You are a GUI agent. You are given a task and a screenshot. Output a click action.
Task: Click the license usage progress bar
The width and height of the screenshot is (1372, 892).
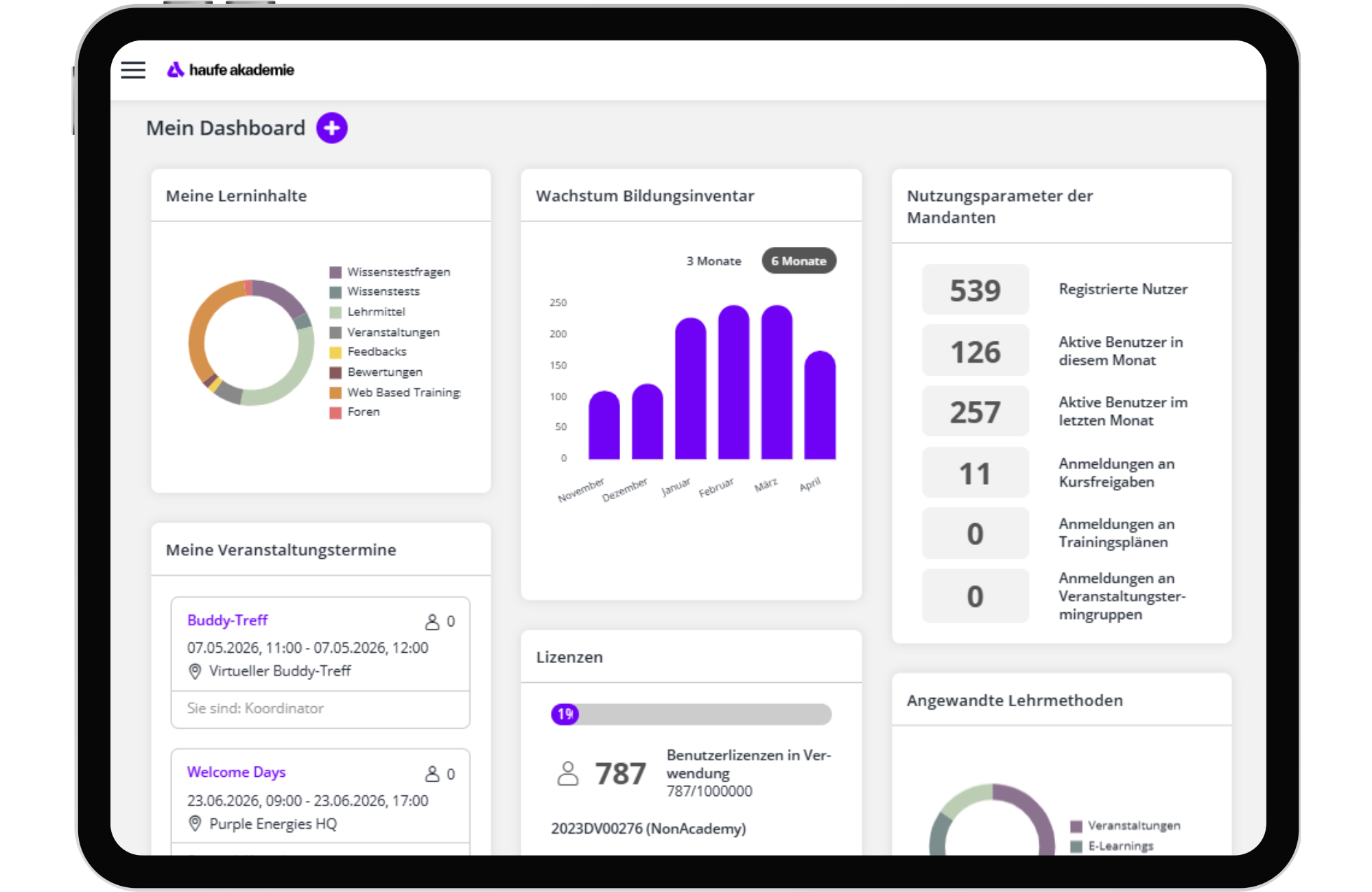tap(691, 714)
